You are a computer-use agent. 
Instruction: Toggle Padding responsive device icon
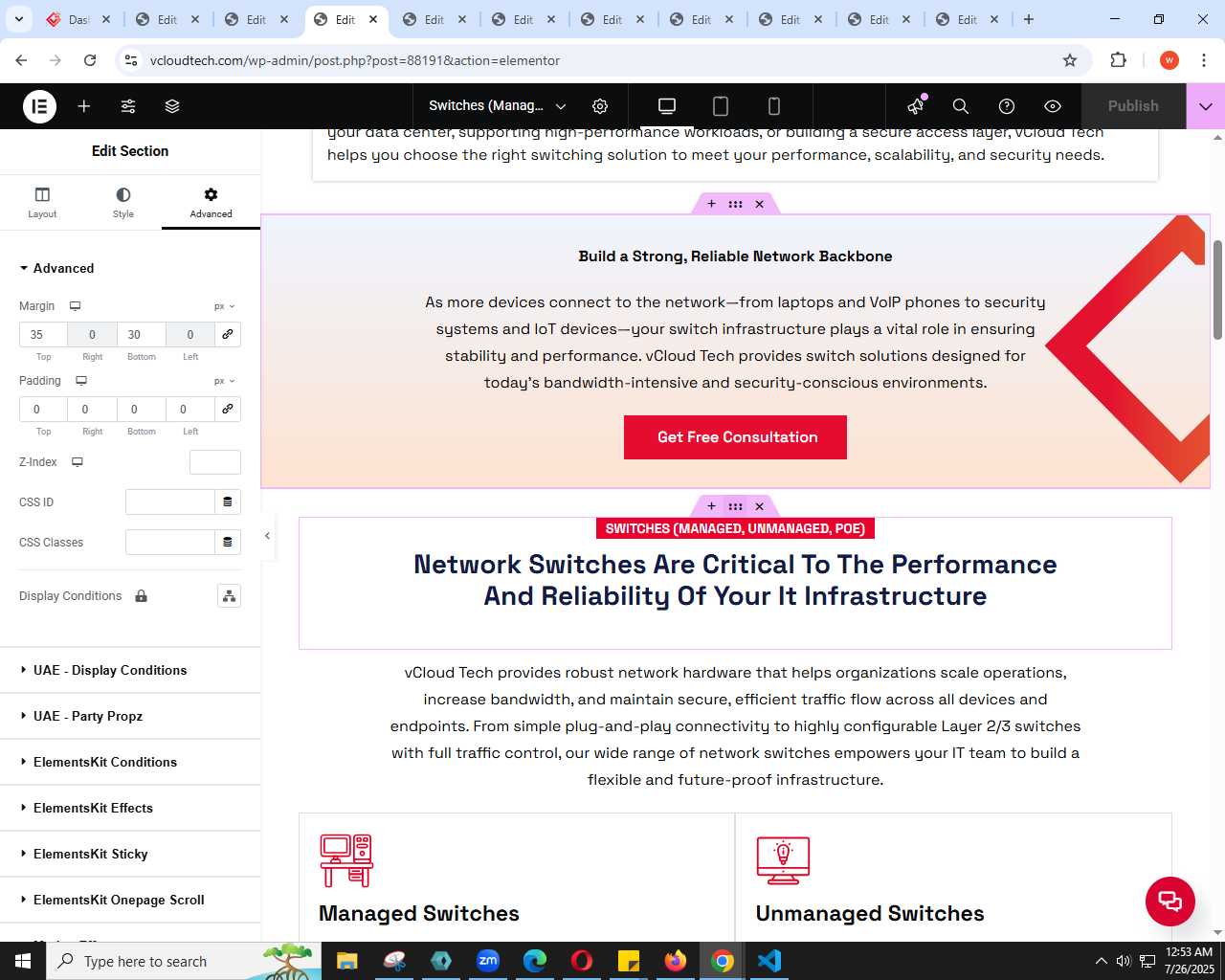coord(81,381)
